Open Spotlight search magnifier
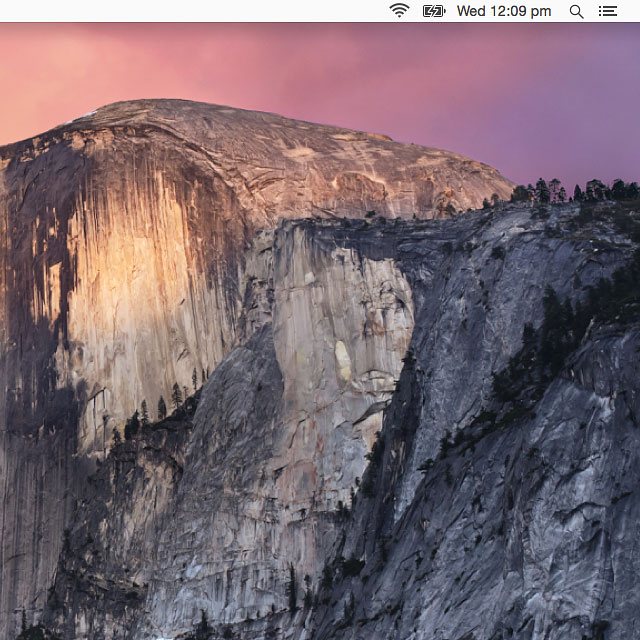This screenshot has height=640, width=640. (x=576, y=11)
